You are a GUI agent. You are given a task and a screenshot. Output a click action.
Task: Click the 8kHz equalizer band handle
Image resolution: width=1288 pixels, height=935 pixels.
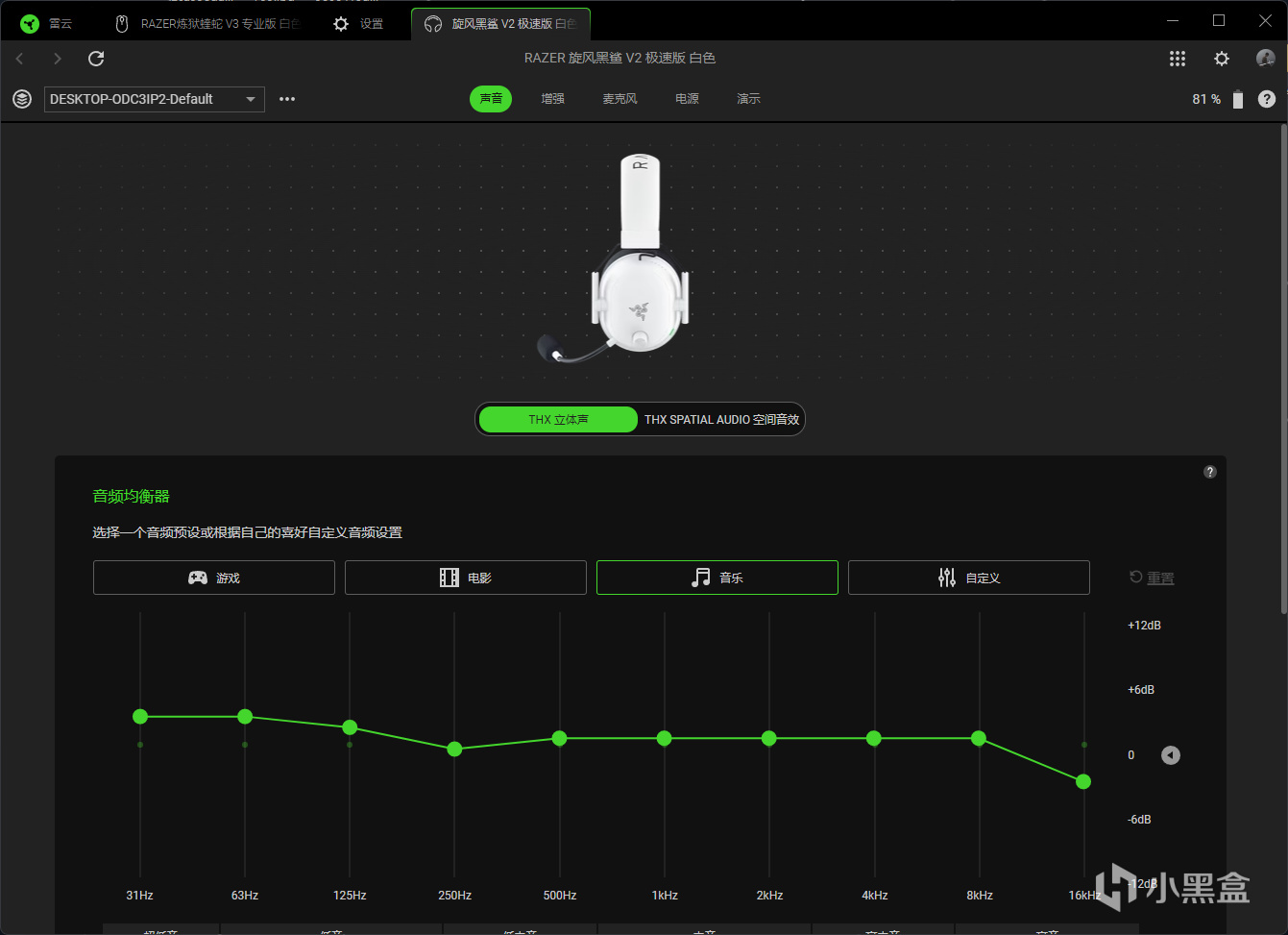pyautogui.click(x=979, y=738)
